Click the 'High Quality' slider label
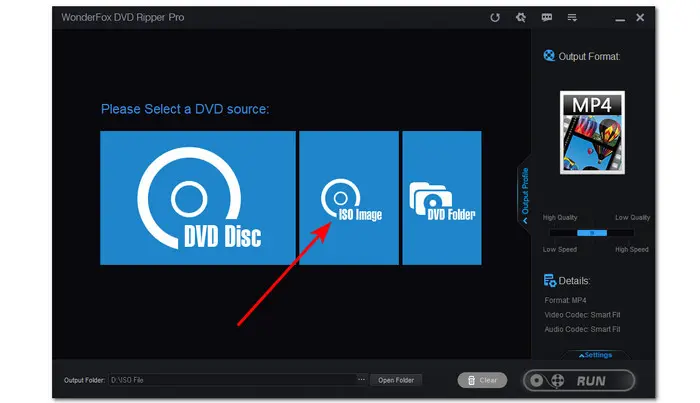Screen dimensions: 700x403 560,217
